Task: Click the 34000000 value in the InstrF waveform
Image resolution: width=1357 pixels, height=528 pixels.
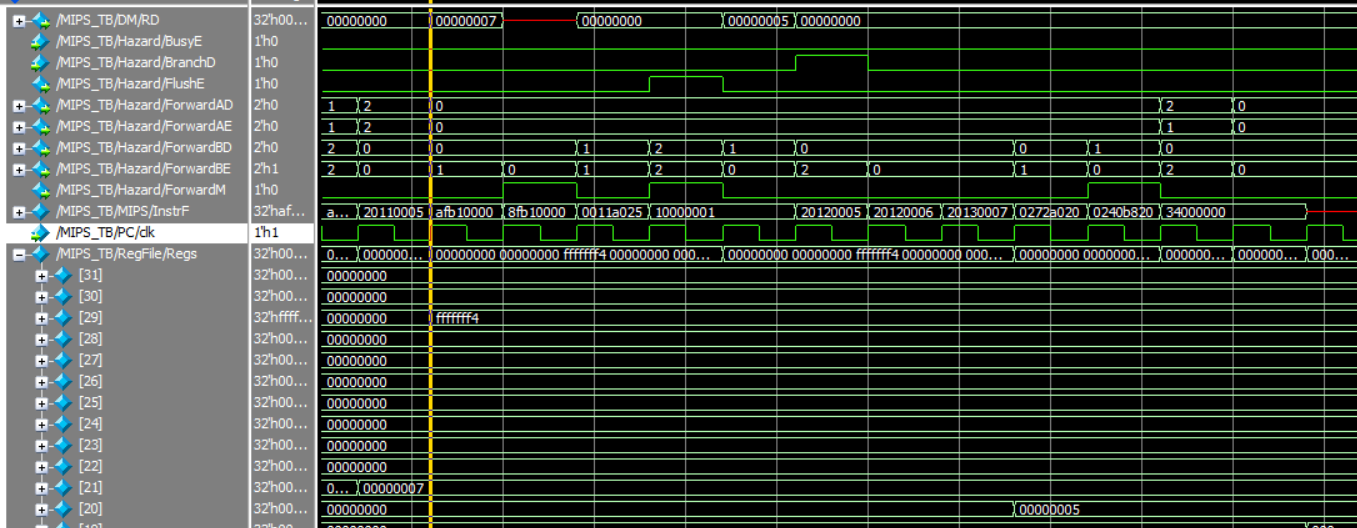Action: click(x=1197, y=212)
